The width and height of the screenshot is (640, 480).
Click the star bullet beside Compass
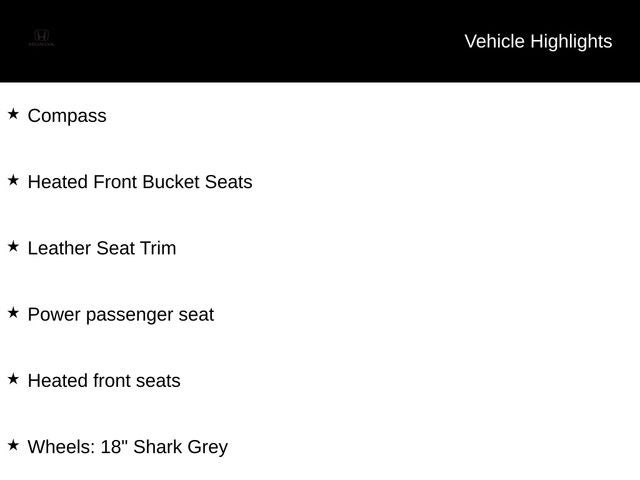click(x=13, y=114)
